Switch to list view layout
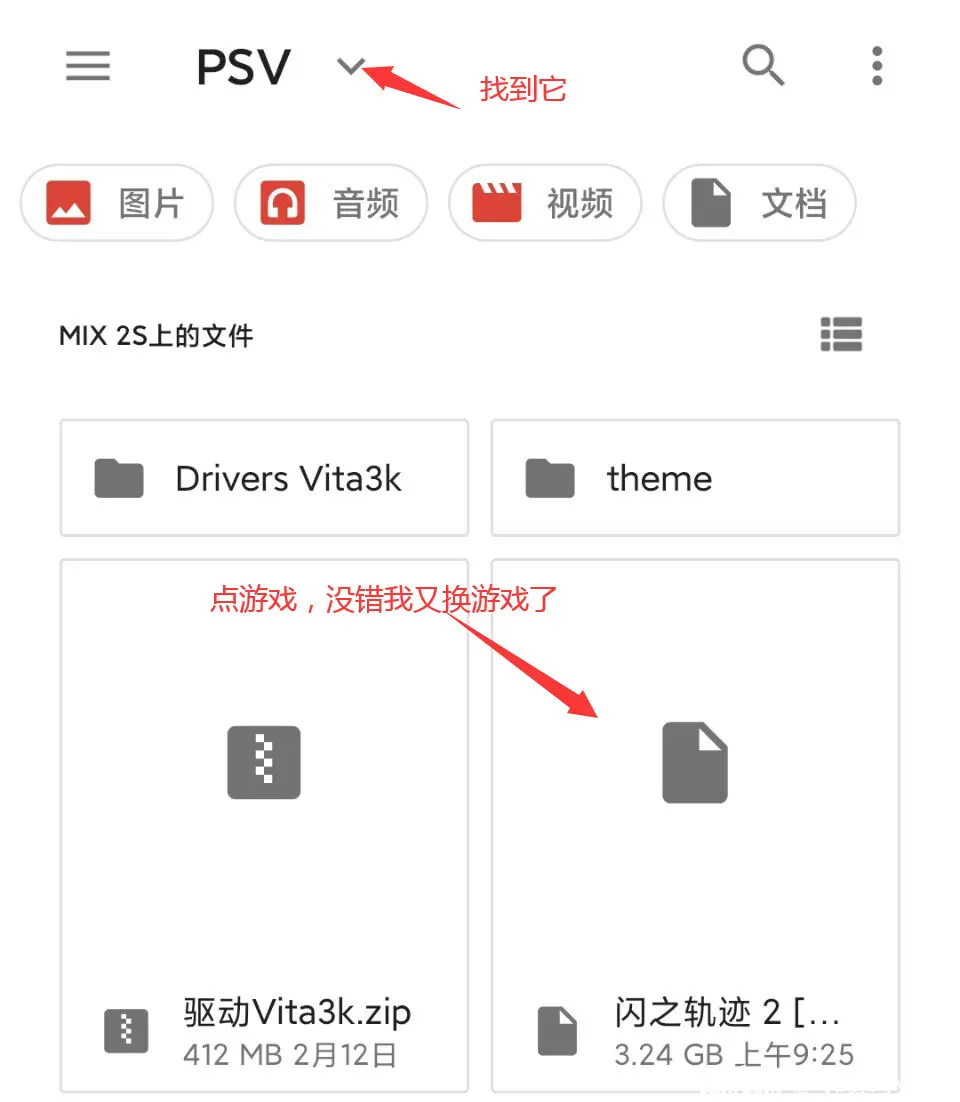The width and height of the screenshot is (960, 1102). click(x=841, y=335)
